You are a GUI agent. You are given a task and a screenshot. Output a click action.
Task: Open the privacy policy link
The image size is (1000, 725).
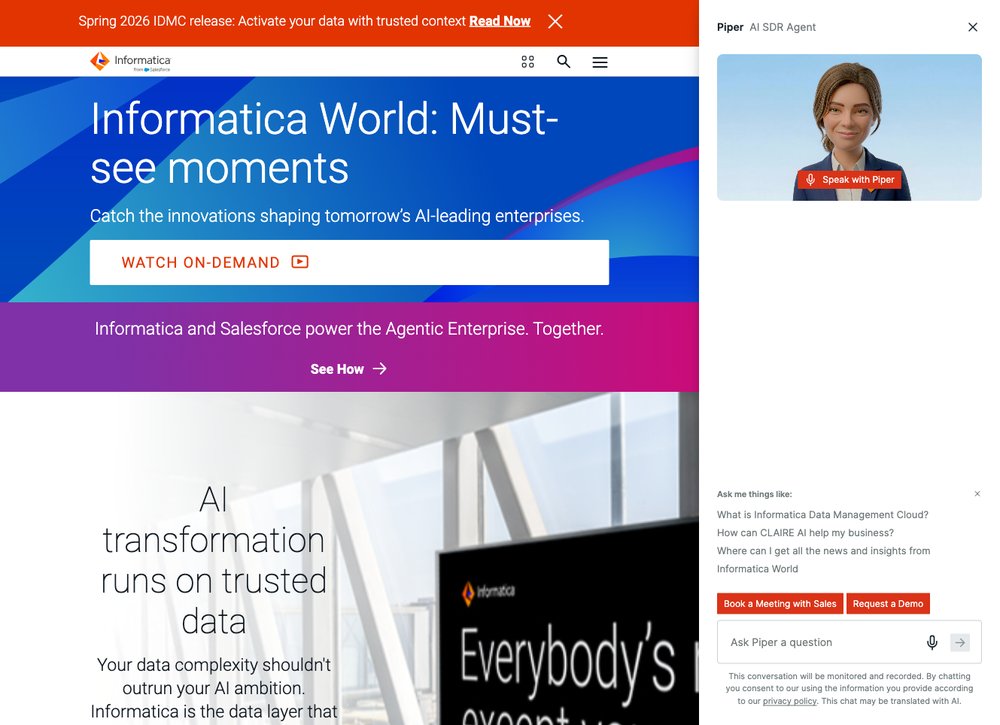tap(790, 701)
